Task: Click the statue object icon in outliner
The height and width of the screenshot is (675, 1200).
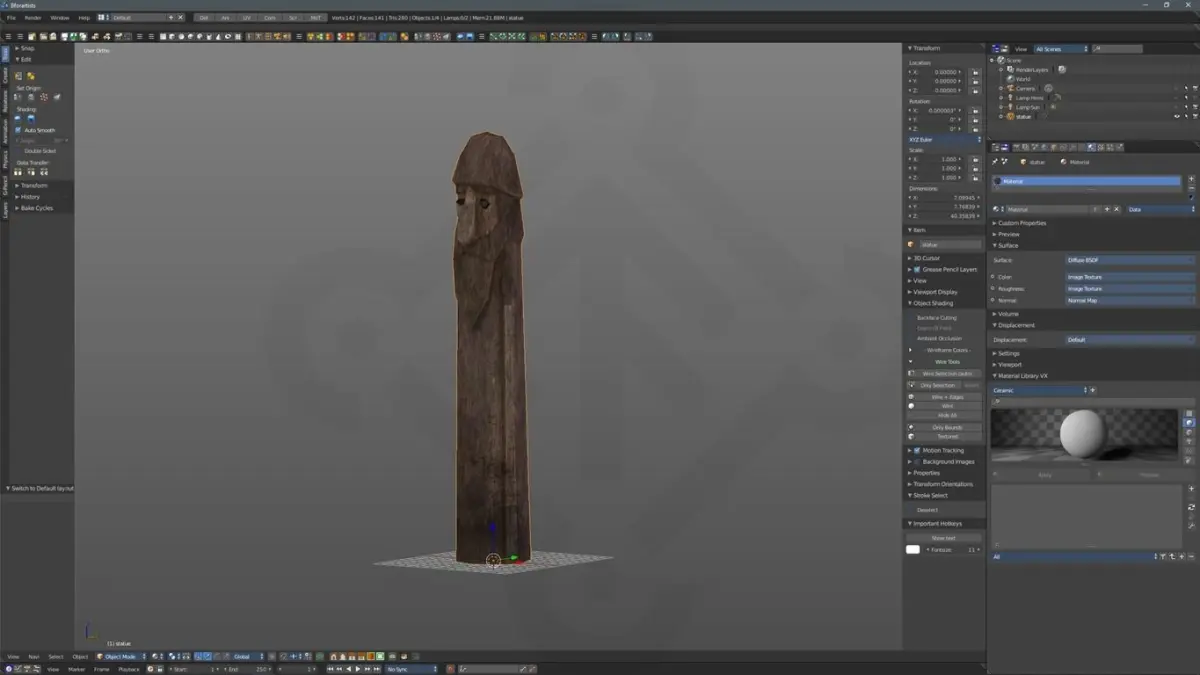Action: tap(1011, 117)
